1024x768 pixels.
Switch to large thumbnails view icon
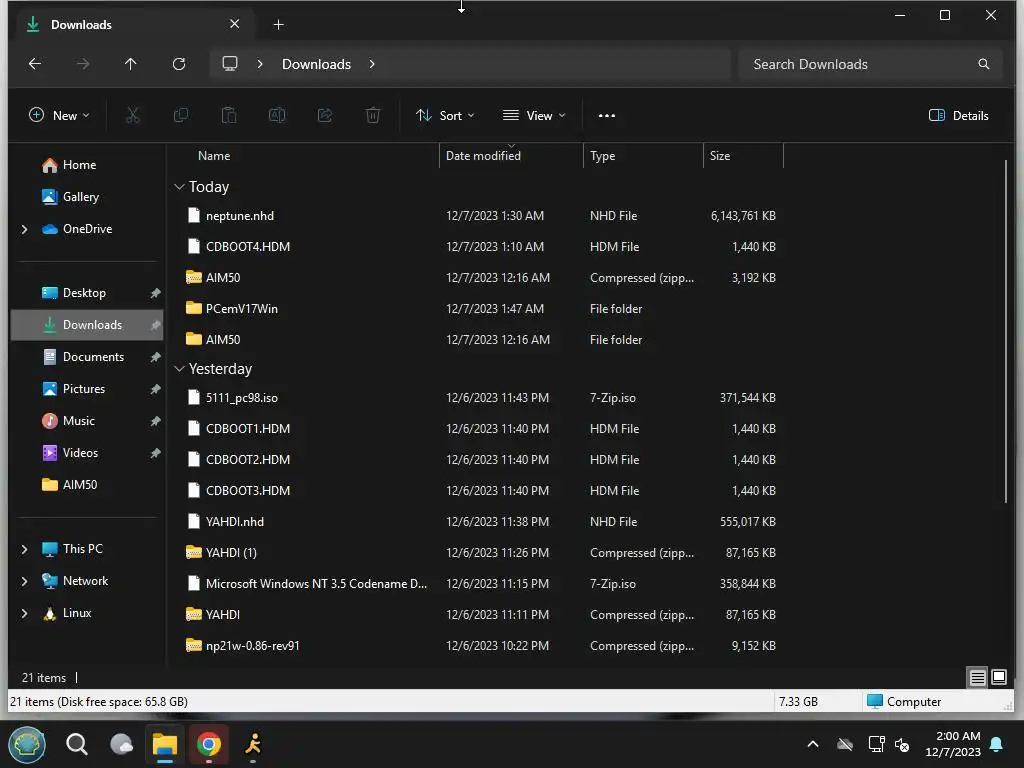point(999,677)
